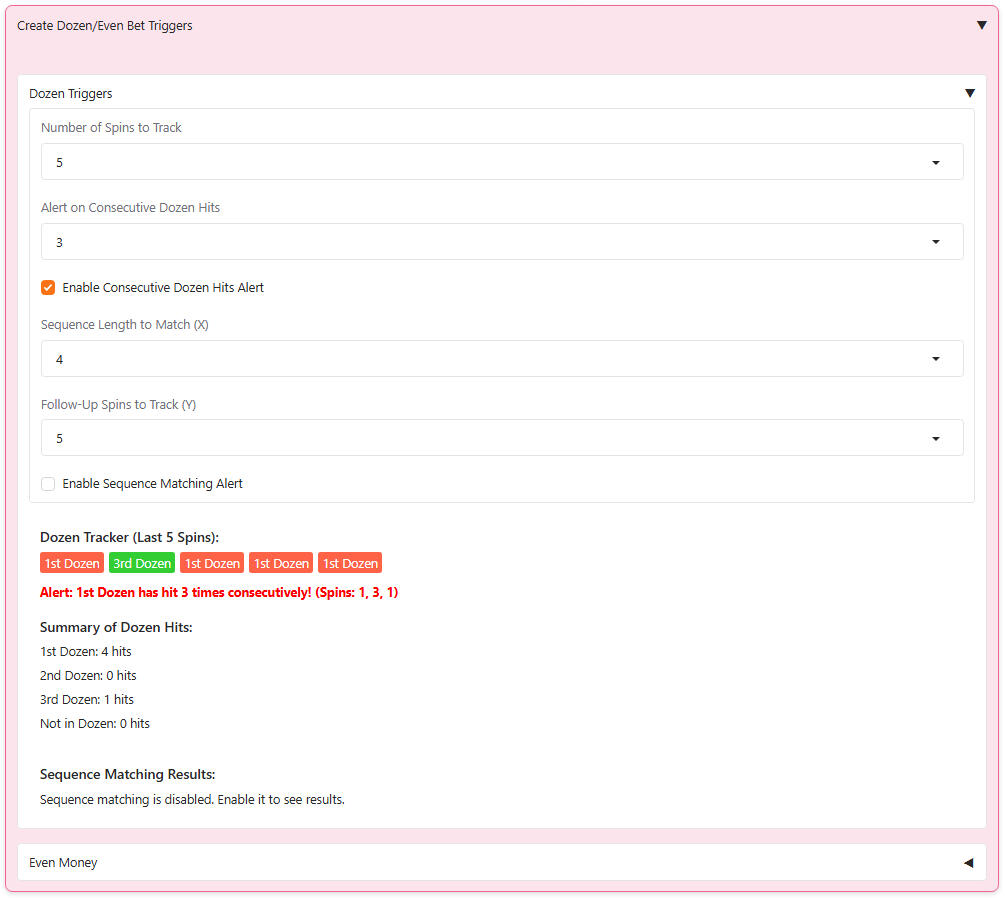The height and width of the screenshot is (898, 1005).
Task: Click the 1st Dozen: 4 hits summary line
Action: point(86,652)
